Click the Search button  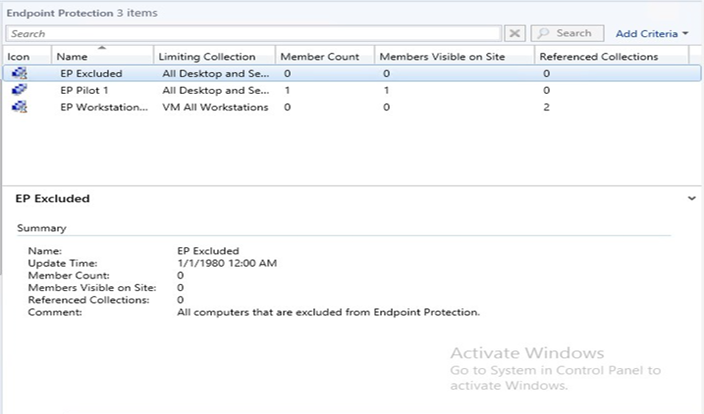point(566,33)
